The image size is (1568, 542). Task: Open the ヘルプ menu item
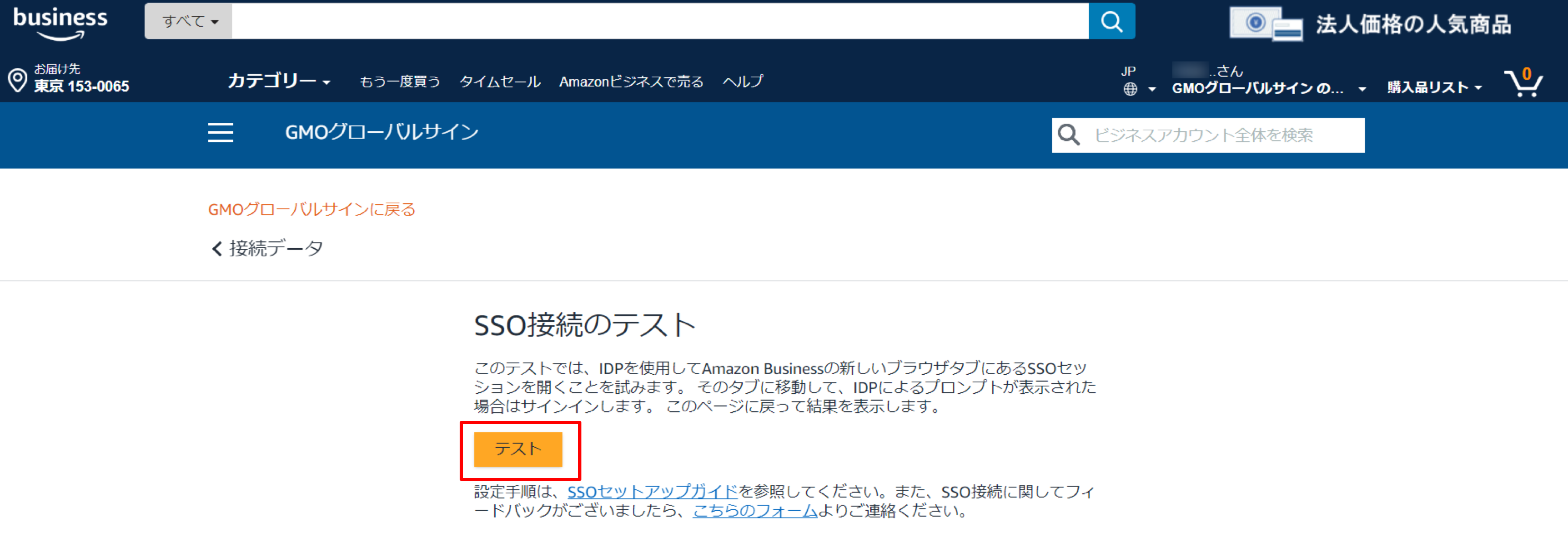pos(743,82)
